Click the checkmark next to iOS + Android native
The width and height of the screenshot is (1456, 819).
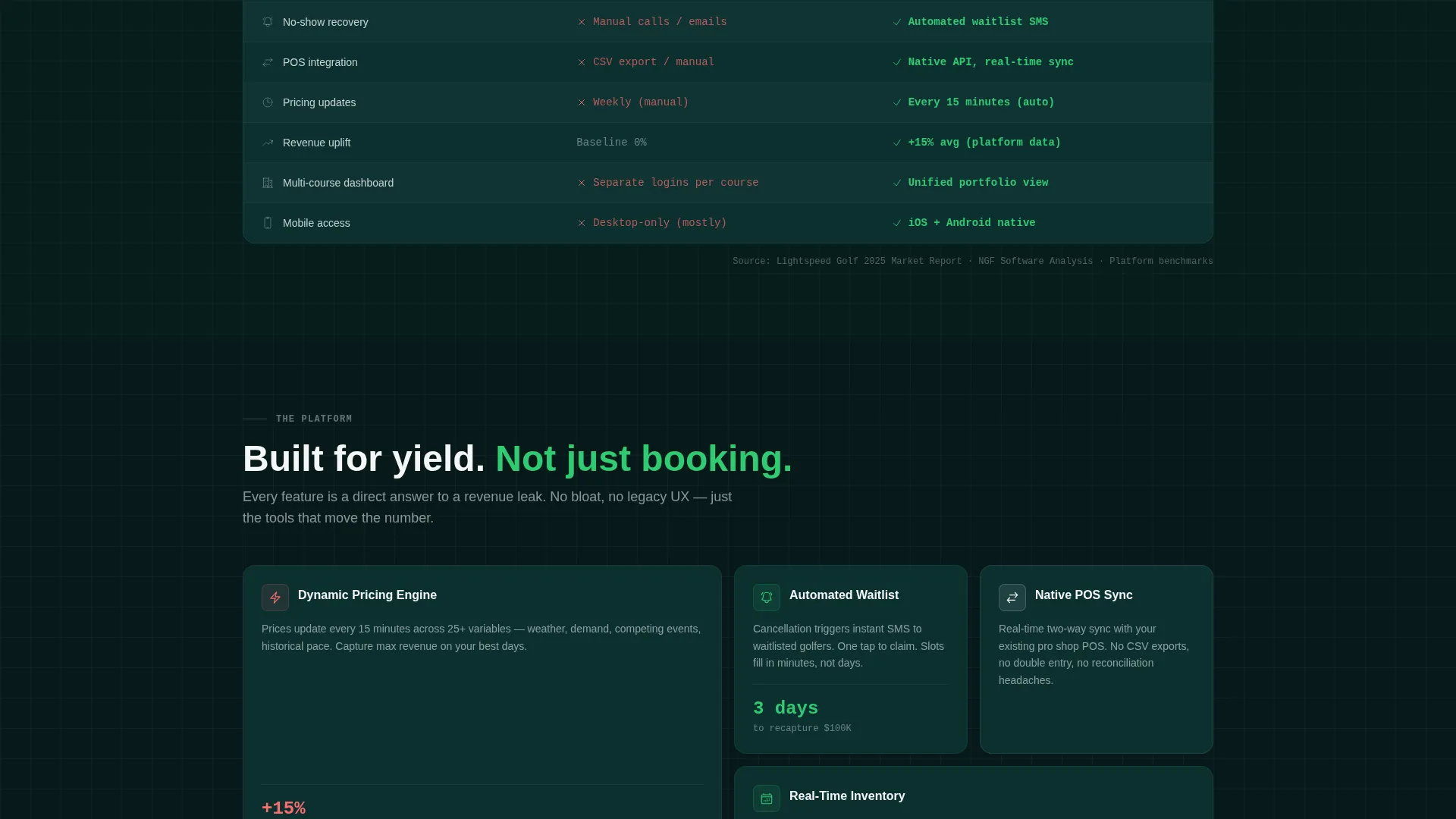pos(897,223)
